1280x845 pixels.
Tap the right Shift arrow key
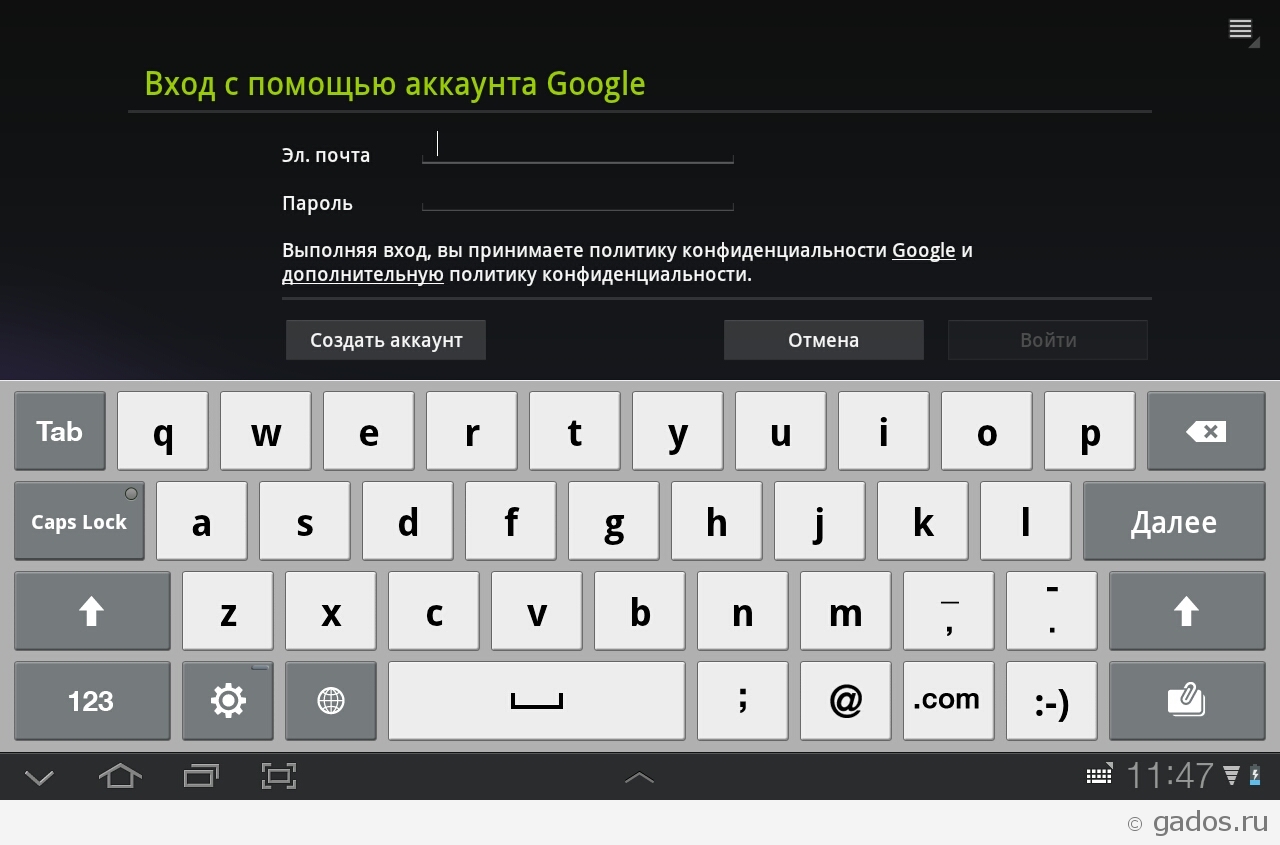(1187, 611)
